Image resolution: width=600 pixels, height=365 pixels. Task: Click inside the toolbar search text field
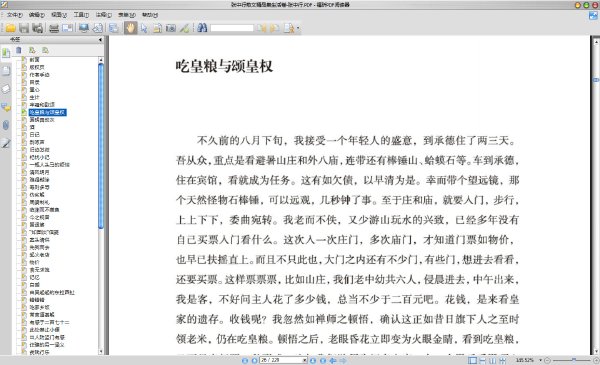click(232, 28)
